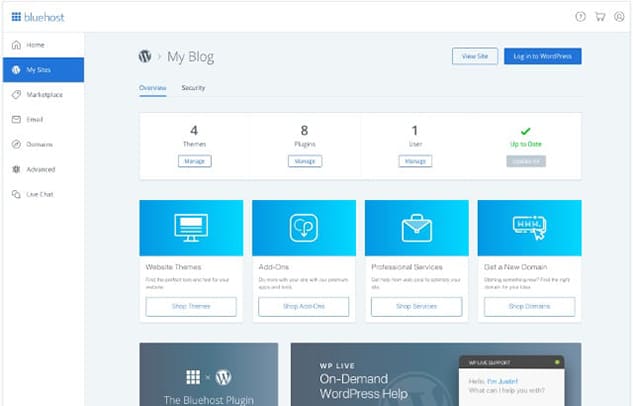Viewport: 633px width, 406px height.
Task: Click the Shop Themes button
Action: pos(190,306)
